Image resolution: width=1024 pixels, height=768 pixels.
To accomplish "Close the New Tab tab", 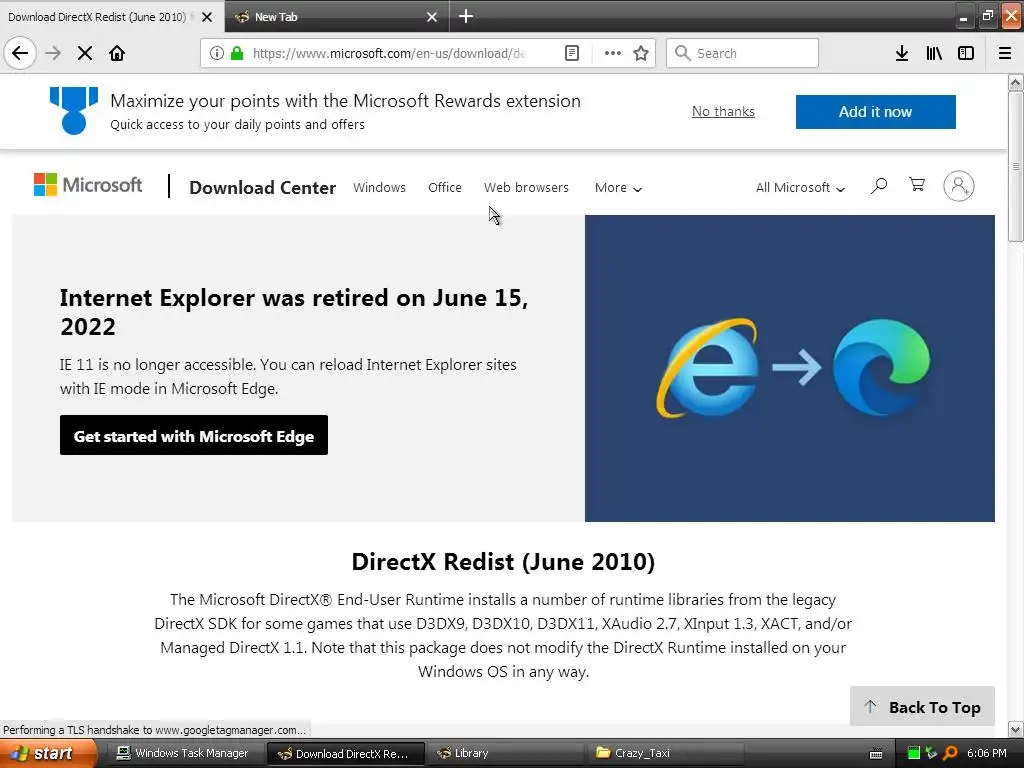I will click(432, 17).
